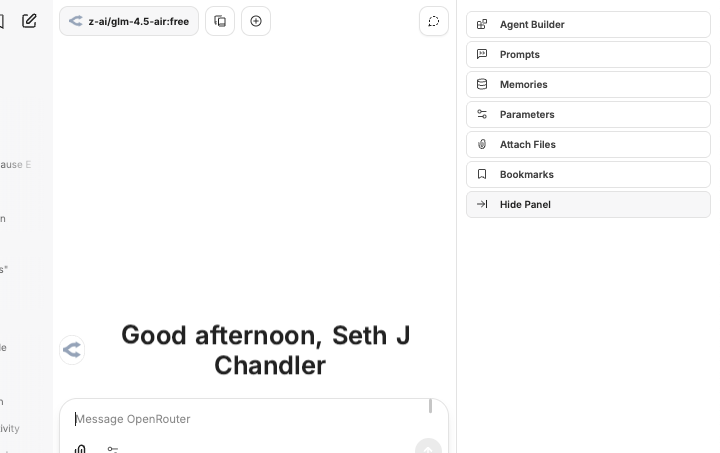The width and height of the screenshot is (720, 453).
Task: Click Hide Panel button
Action: pyautogui.click(x=588, y=204)
